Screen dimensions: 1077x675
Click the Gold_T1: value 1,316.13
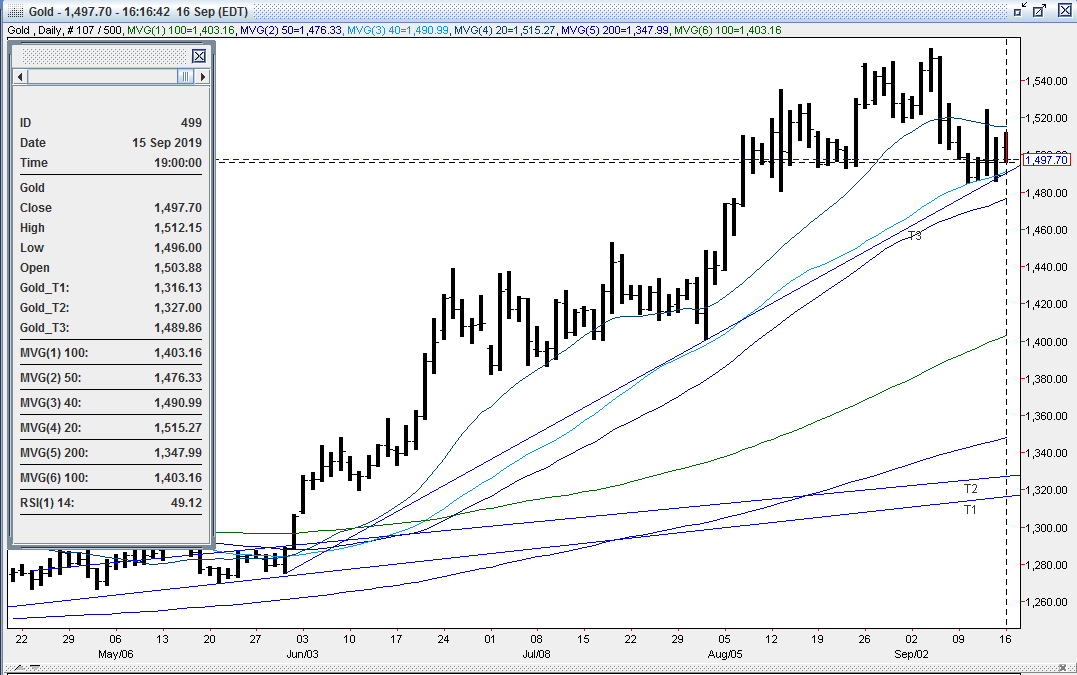(178, 288)
